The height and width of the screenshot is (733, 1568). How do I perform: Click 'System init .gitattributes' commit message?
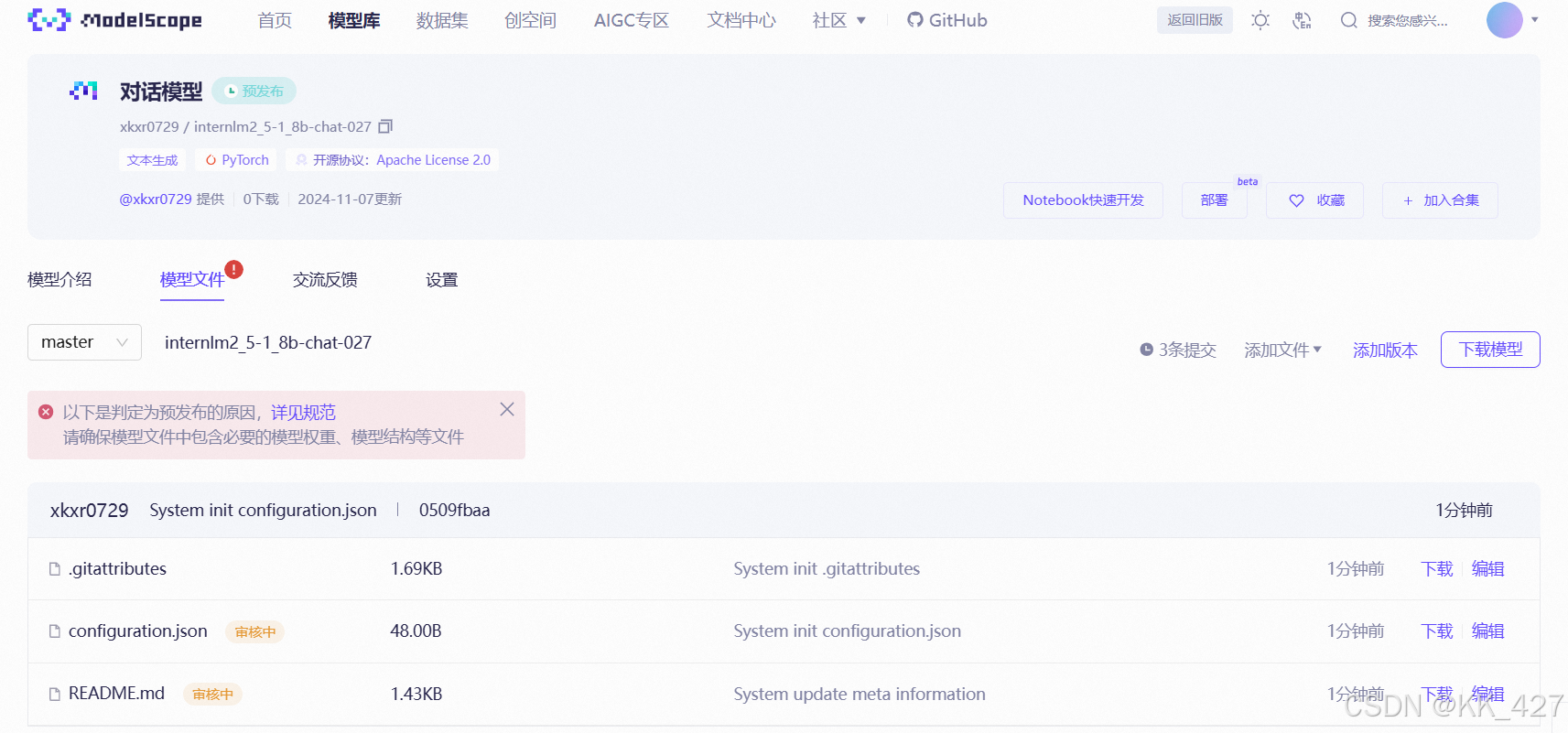tap(827, 569)
